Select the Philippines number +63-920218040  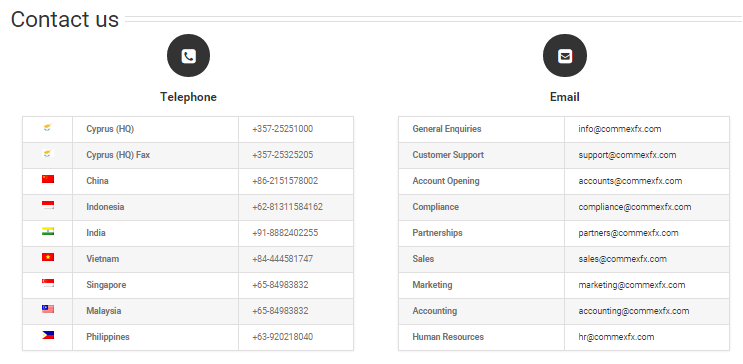pos(282,337)
